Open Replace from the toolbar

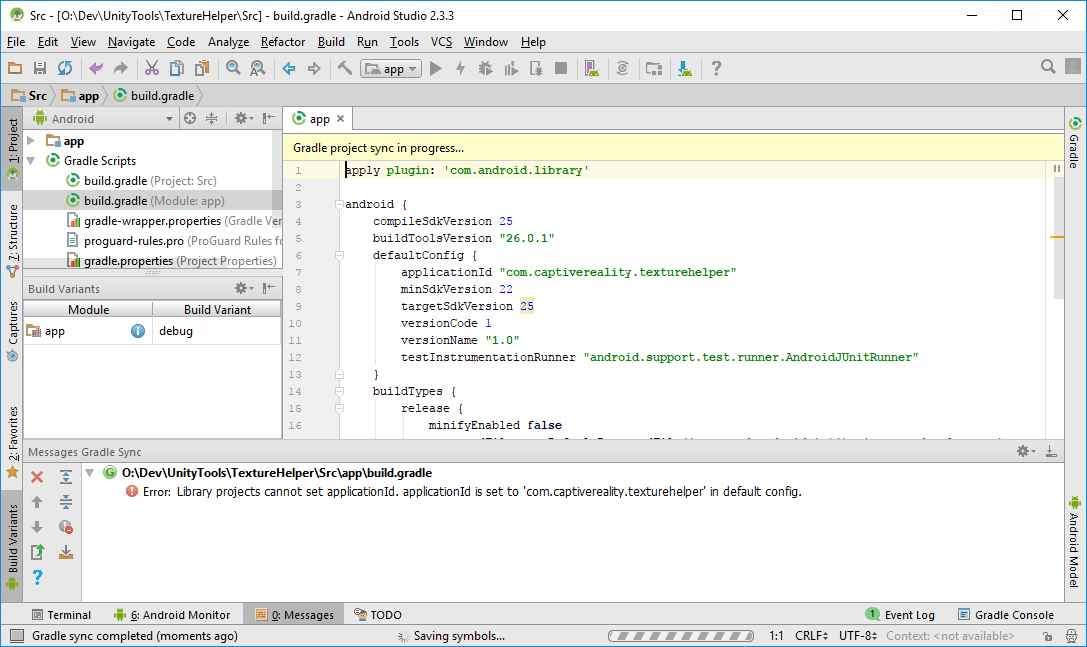click(257, 68)
